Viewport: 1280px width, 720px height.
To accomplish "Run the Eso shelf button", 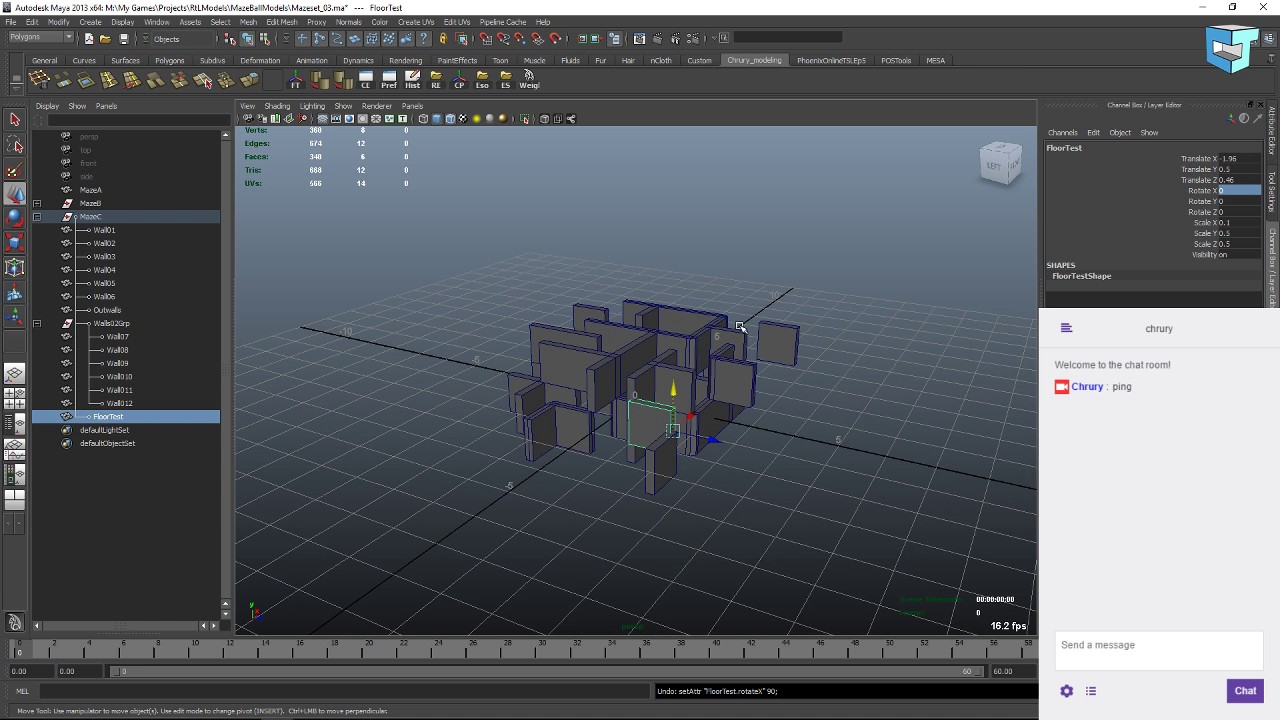I will (x=482, y=79).
